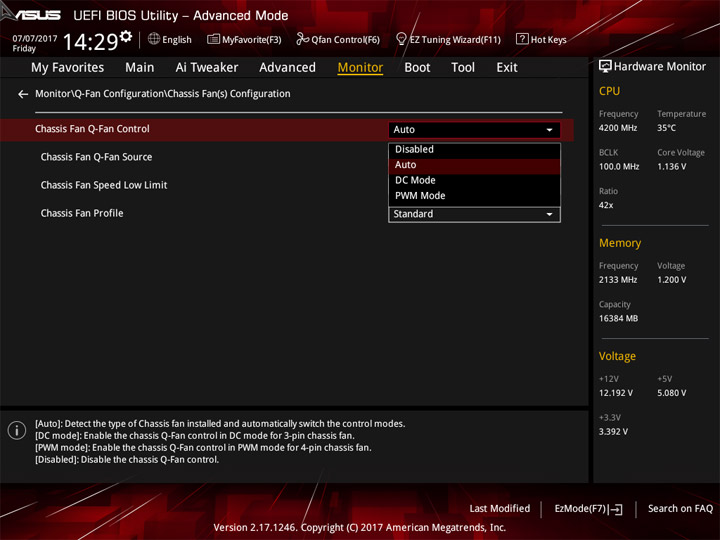Viewport: 720px width, 540px height.
Task: Click Last Modified
Action: click(500, 508)
